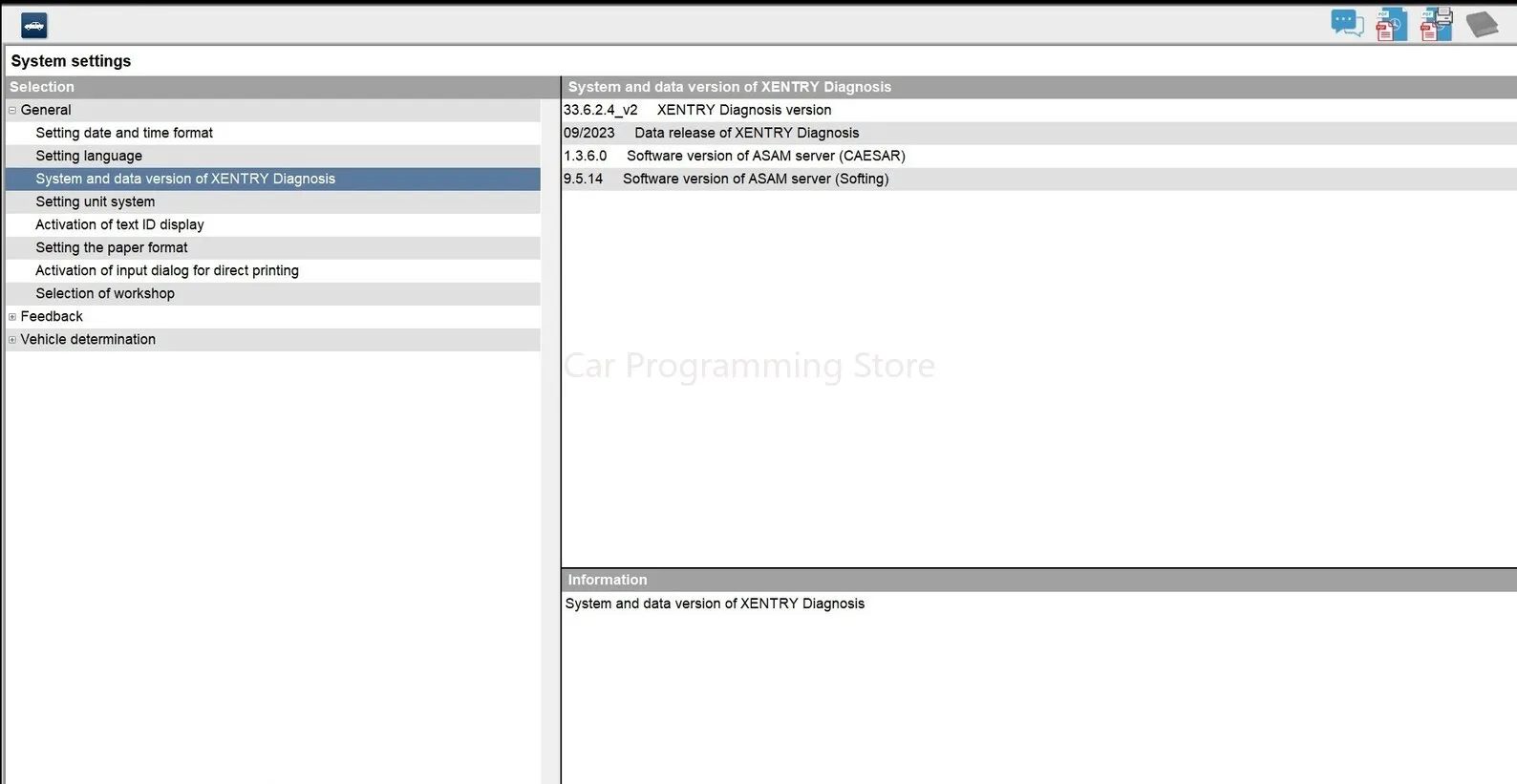Image resolution: width=1517 pixels, height=784 pixels.
Task: Click the Information panel header
Action: click(1039, 580)
